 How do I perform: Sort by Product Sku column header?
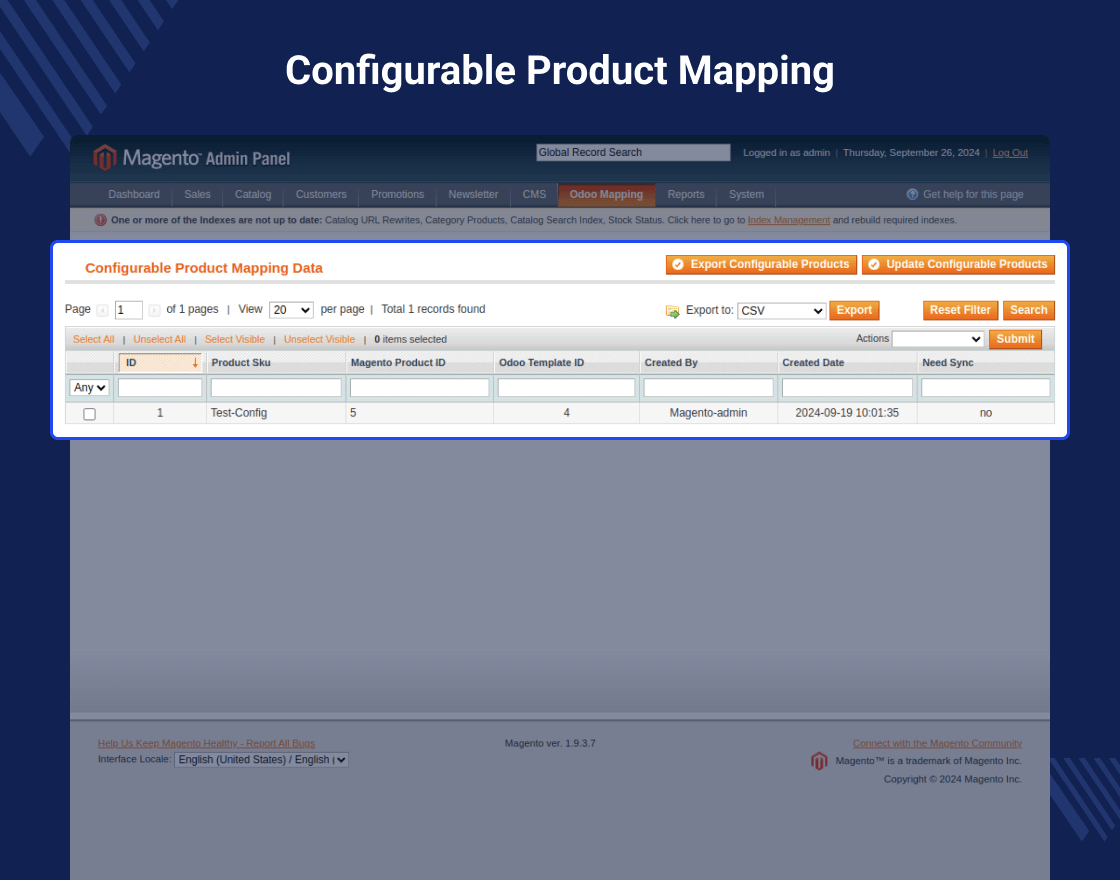coord(241,363)
